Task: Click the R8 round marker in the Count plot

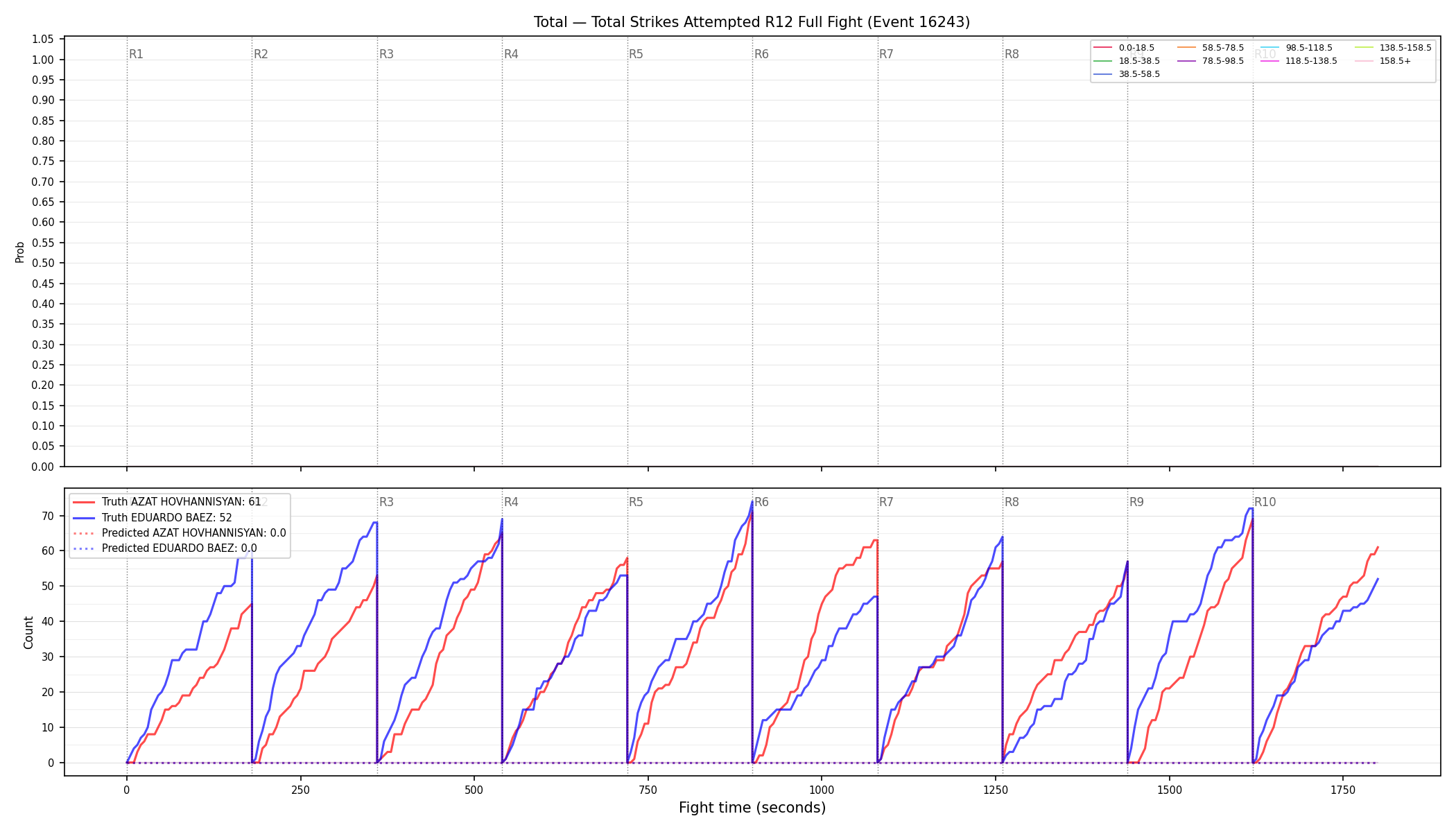Action: tap(1012, 502)
